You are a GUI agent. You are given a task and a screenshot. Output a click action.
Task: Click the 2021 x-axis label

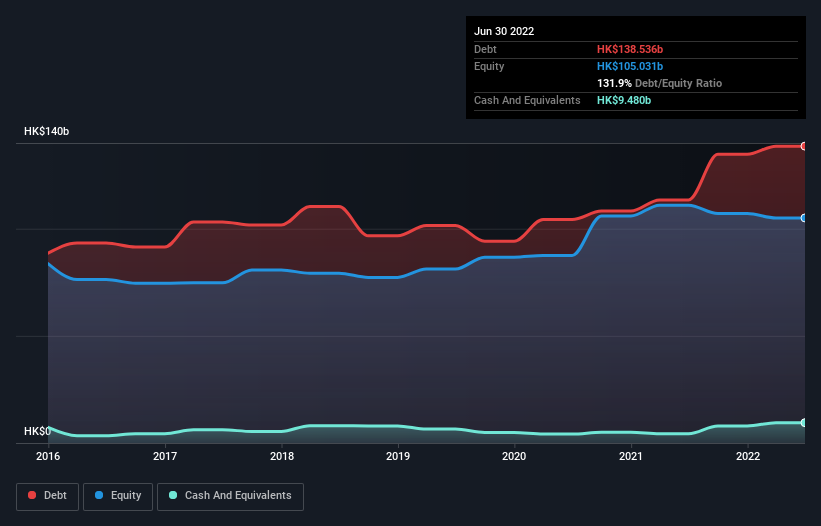pos(631,456)
